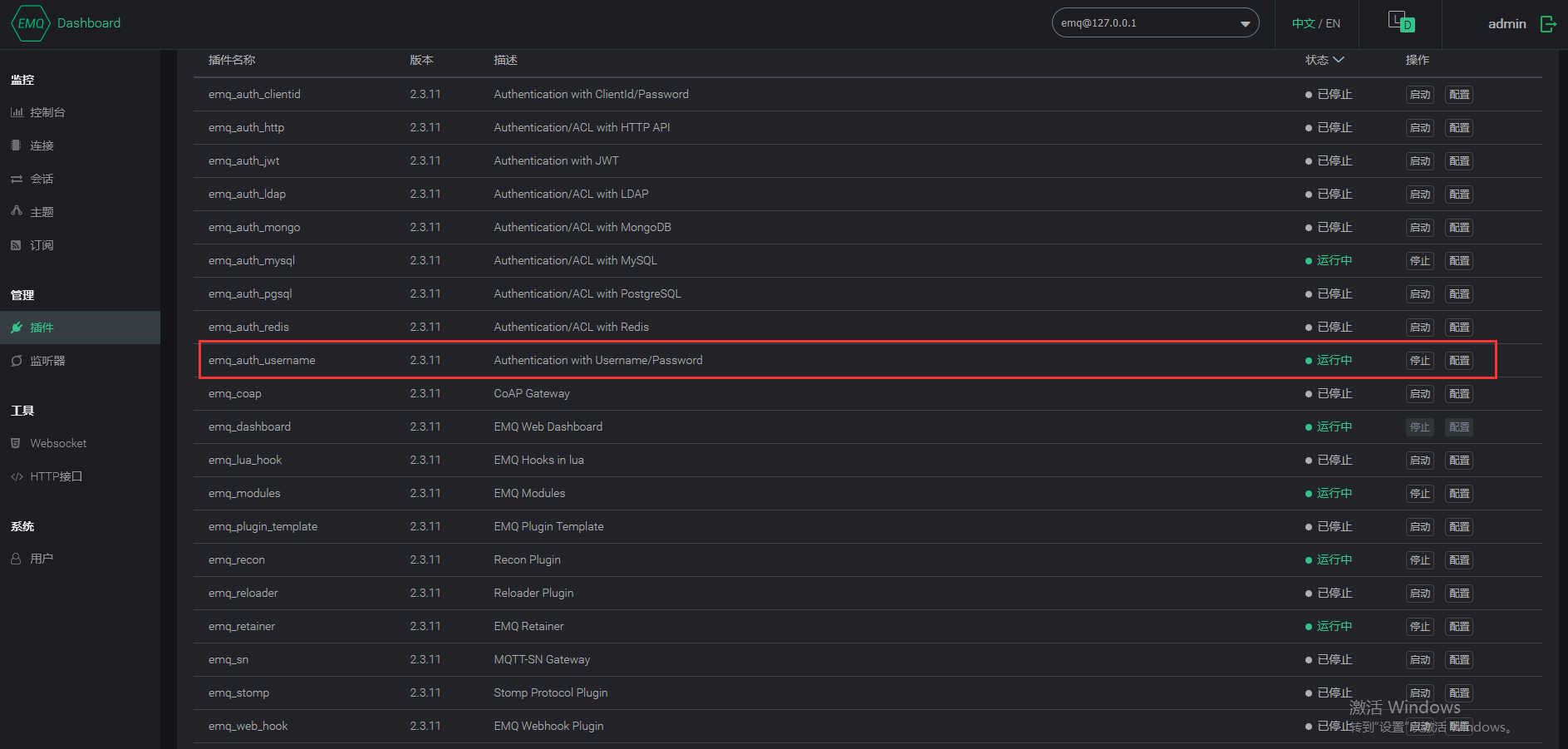Open 连接 connections sidebar item

80,145
